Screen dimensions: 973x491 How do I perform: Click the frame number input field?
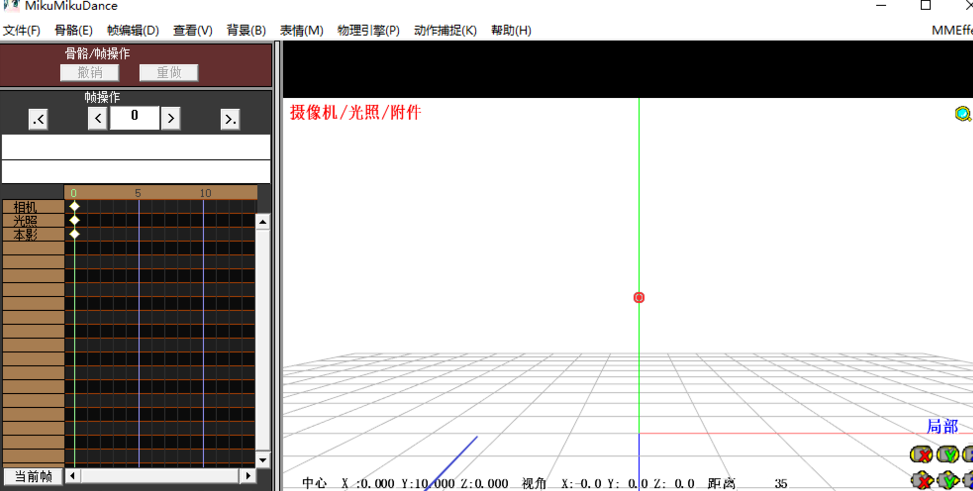[x=134, y=117]
